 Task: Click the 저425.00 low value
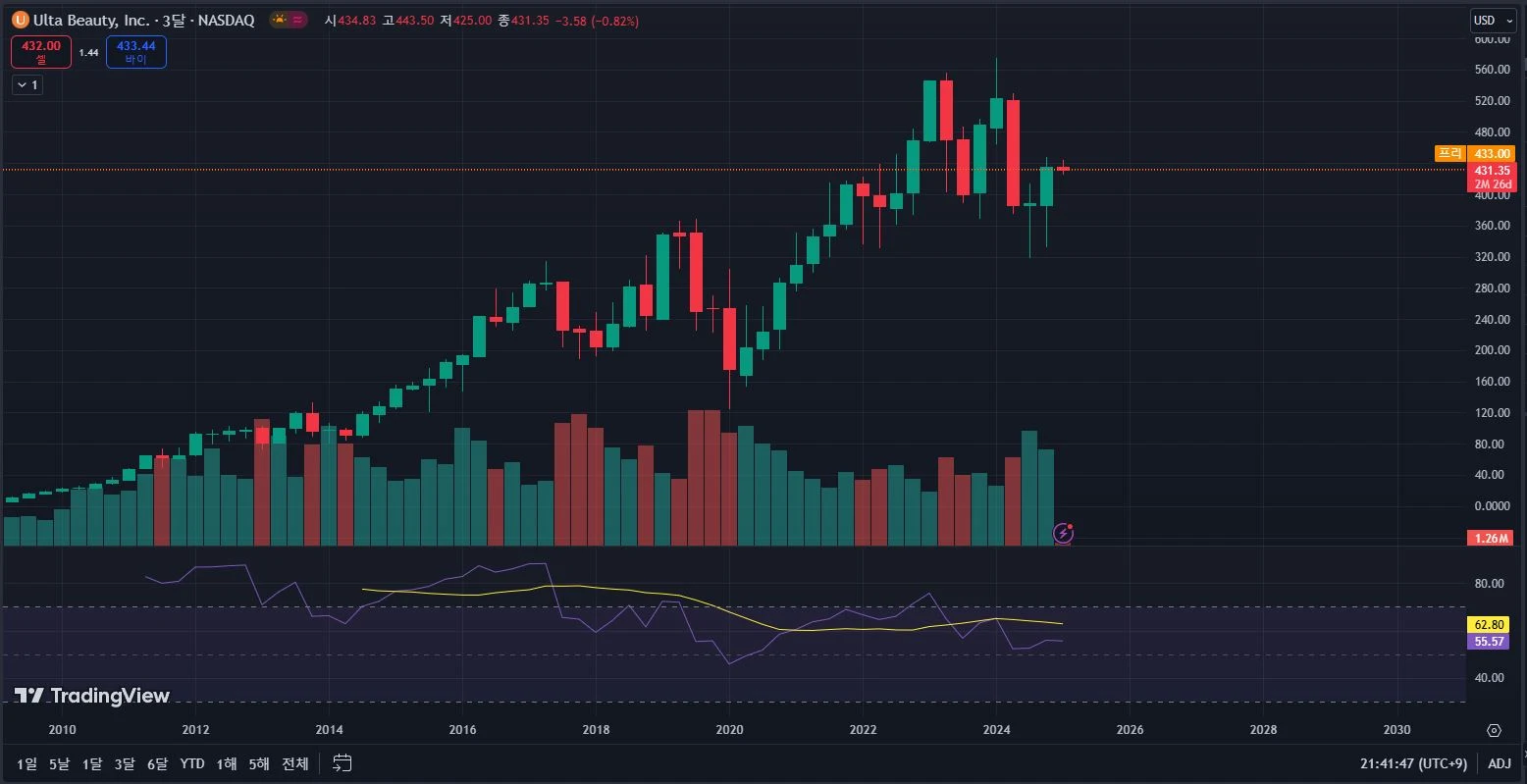tap(465, 21)
